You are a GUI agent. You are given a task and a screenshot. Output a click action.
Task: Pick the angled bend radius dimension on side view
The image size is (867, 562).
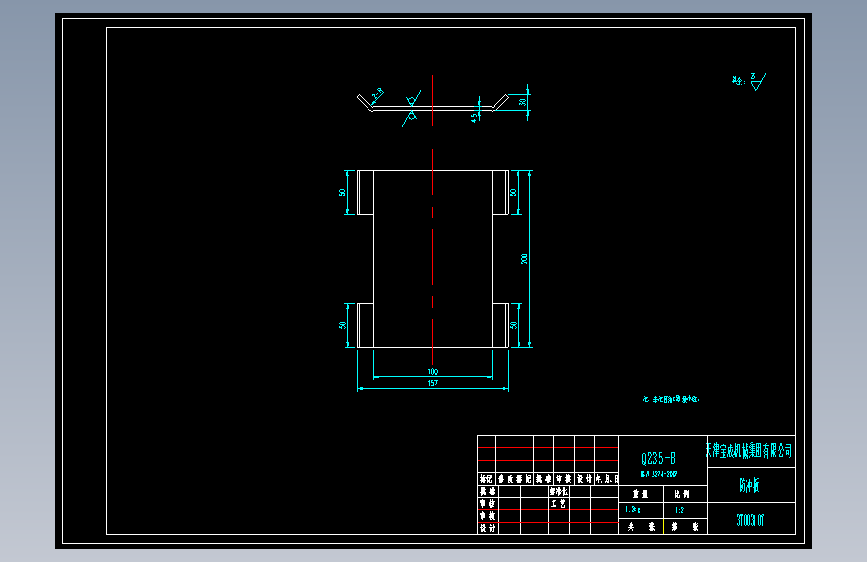click(x=377, y=95)
